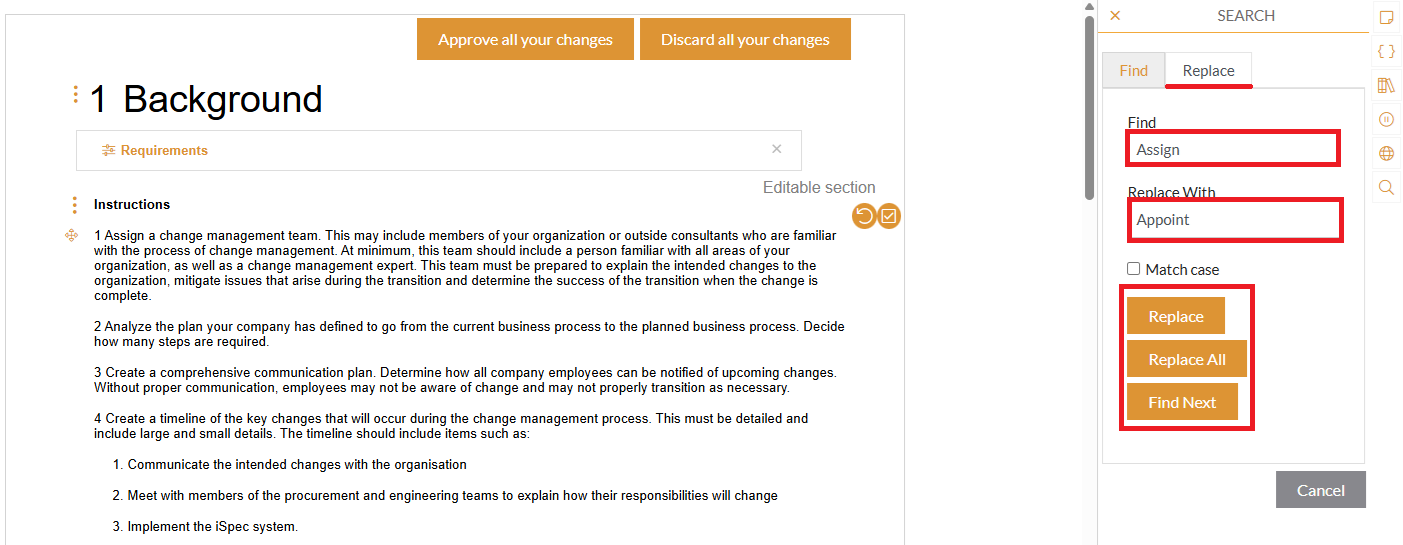Open the library books icon
The width and height of the screenshot is (1403, 545).
point(1386,85)
